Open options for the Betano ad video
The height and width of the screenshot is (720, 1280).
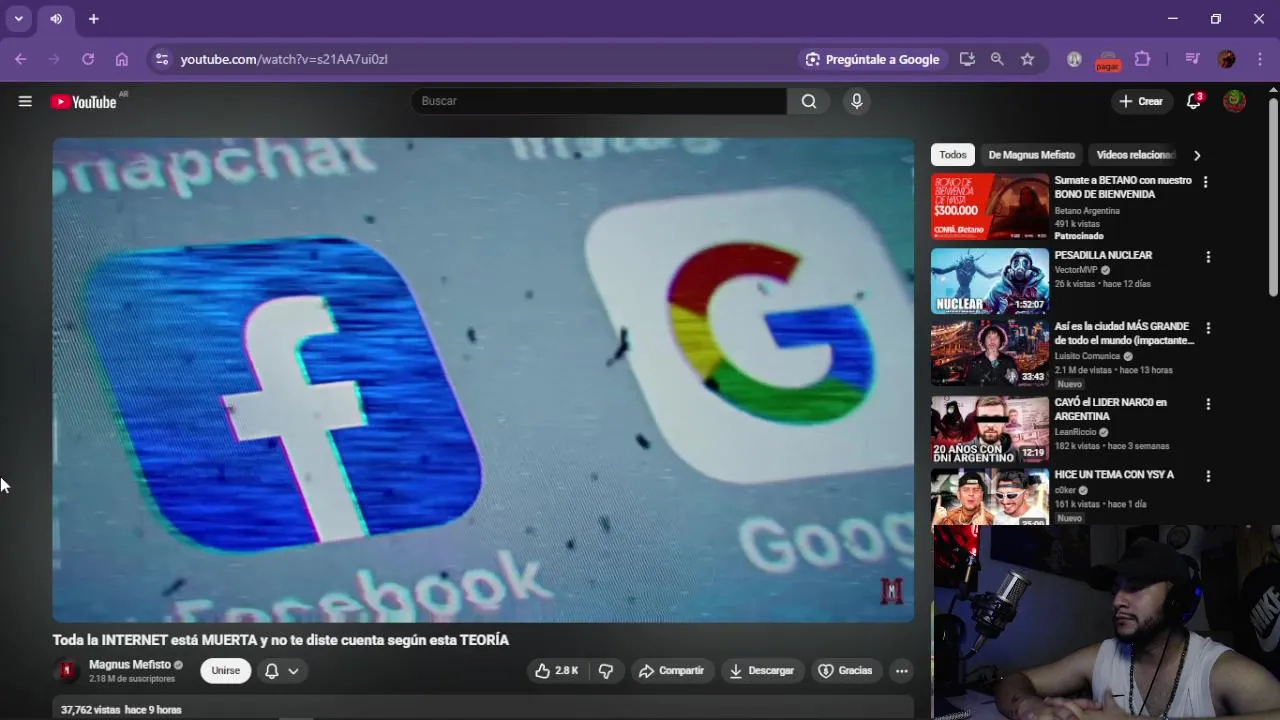[x=1205, y=182]
